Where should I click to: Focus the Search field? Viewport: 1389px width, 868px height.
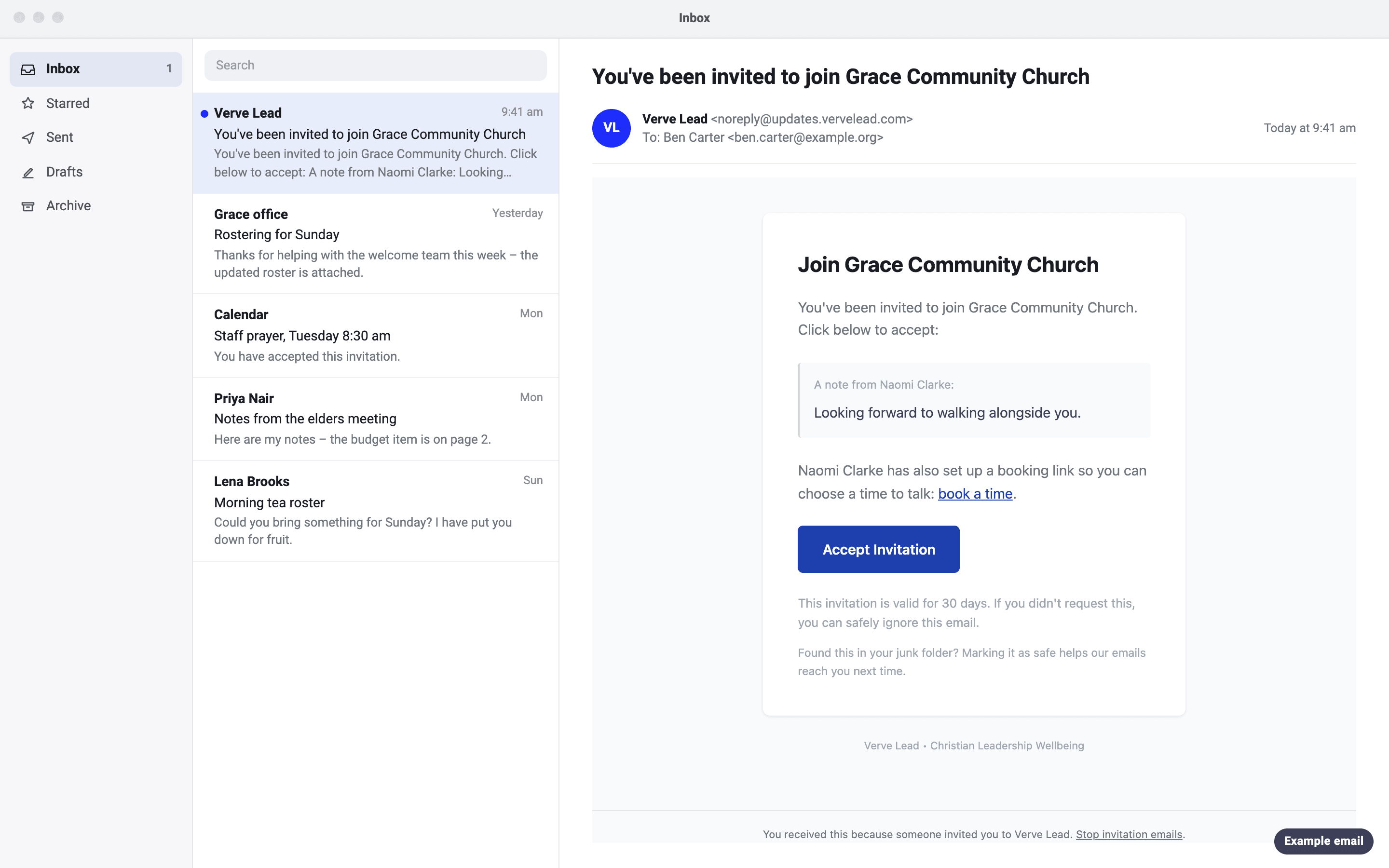pos(375,66)
